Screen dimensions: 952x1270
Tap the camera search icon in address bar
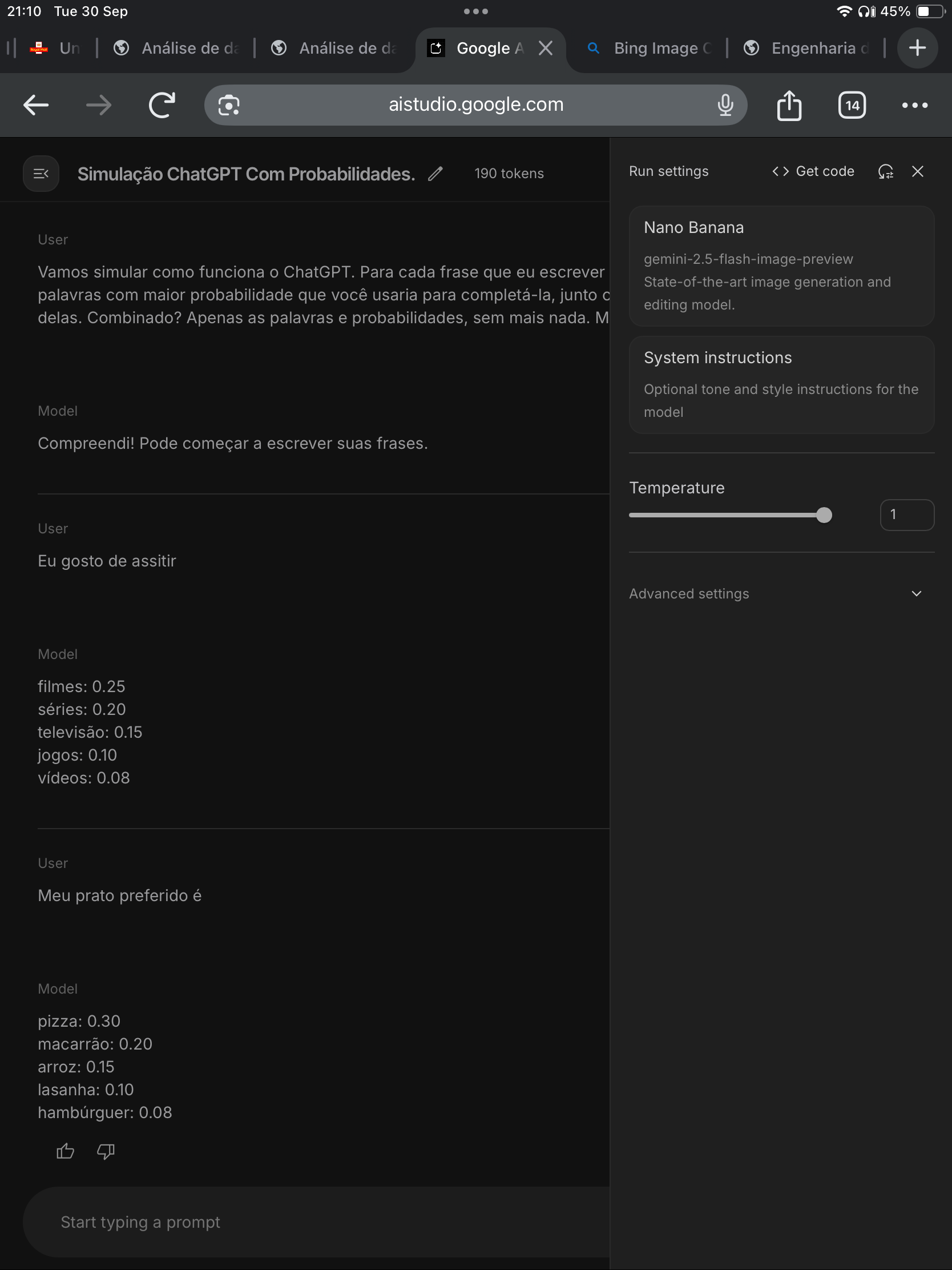click(229, 105)
